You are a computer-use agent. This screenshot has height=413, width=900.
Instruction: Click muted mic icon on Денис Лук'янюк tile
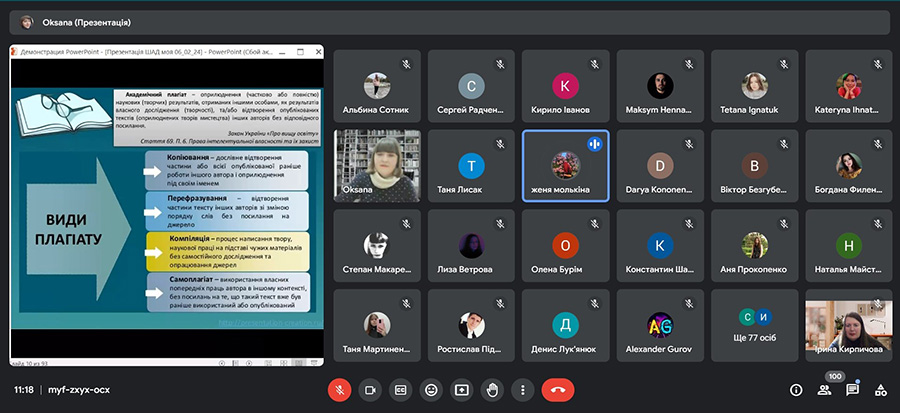[595, 303]
